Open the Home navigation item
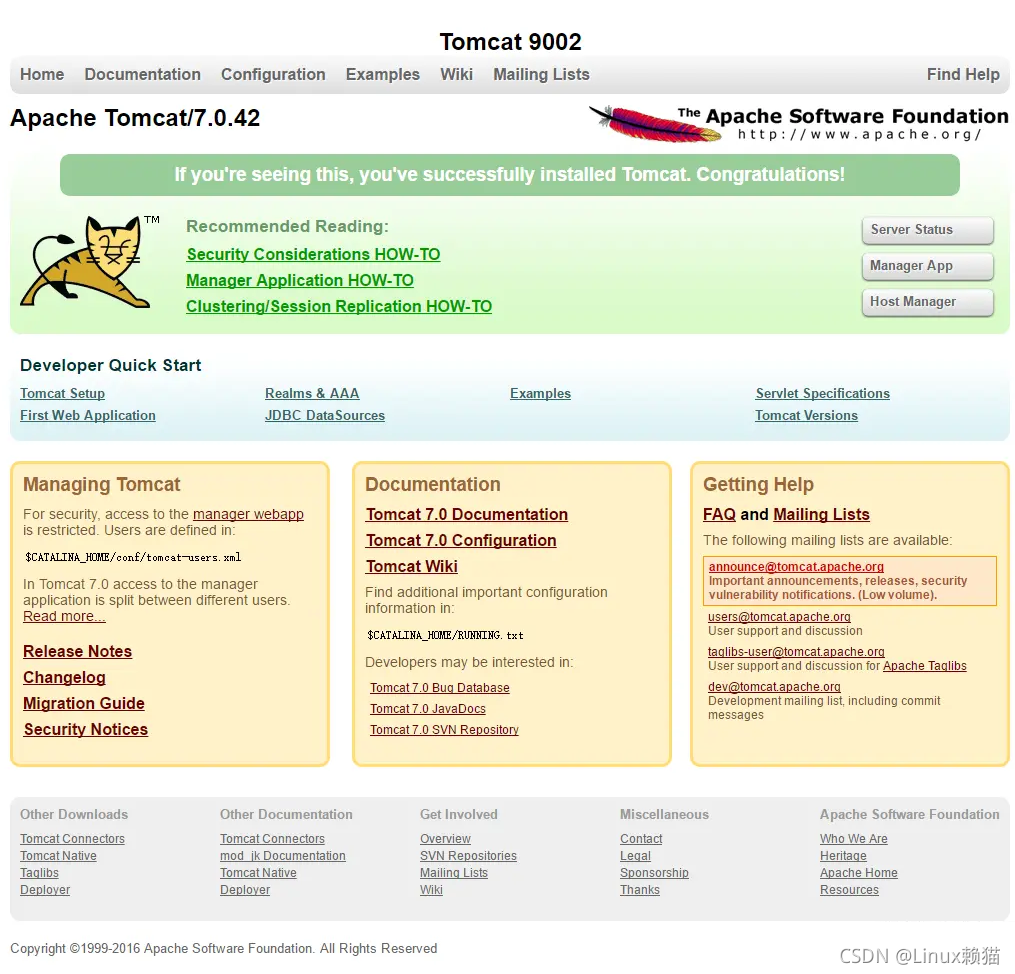 pyautogui.click(x=42, y=74)
